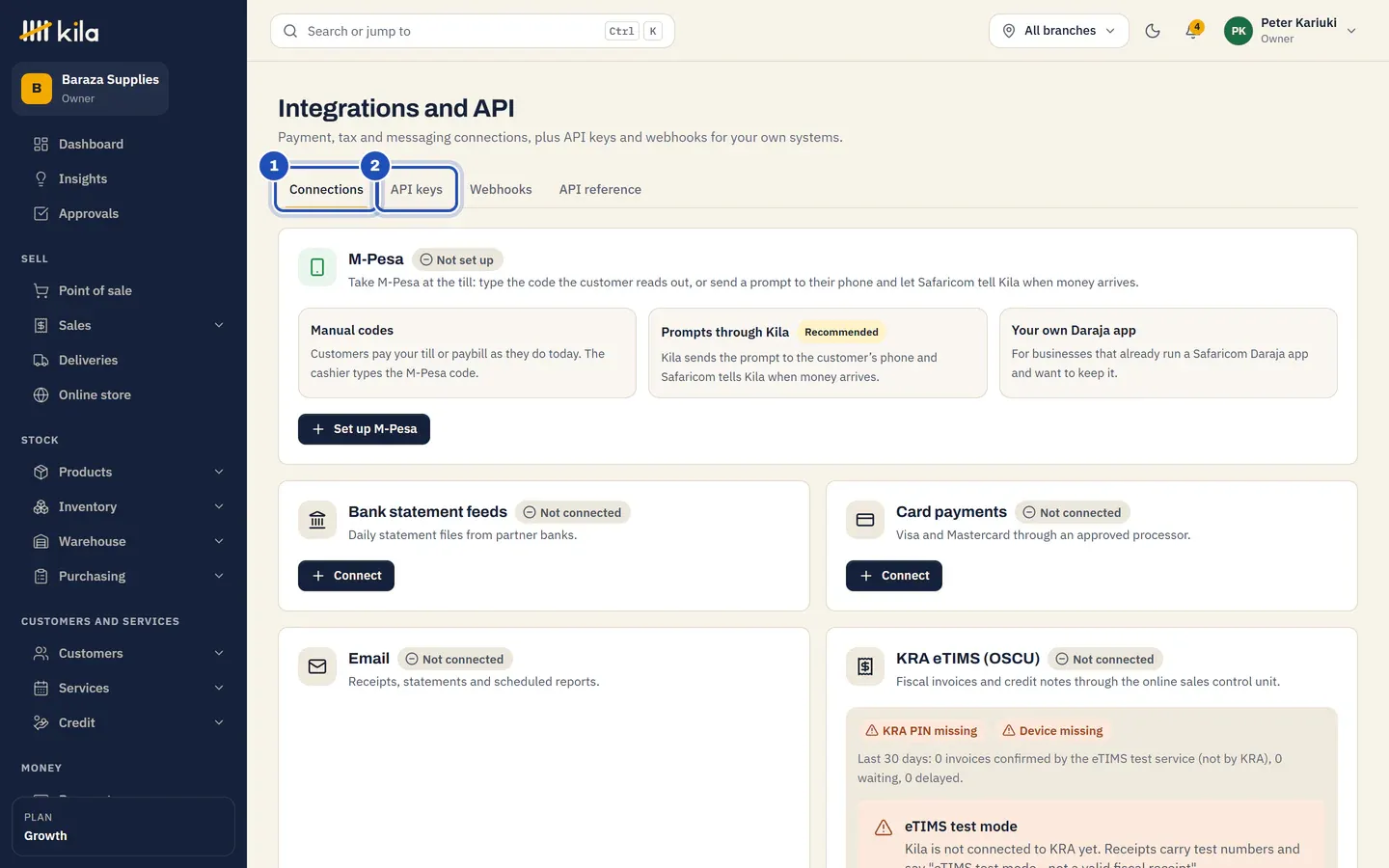Switch to the API keys tab
This screenshot has width=1389, height=868.
[417, 189]
